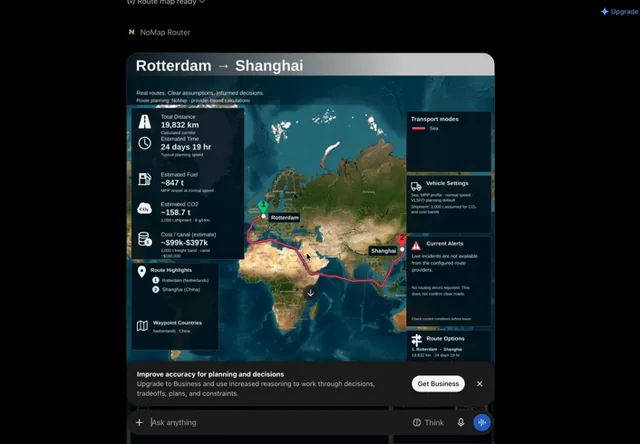Toggle the Think mode button
This screenshot has height=444, width=640.
[428, 422]
